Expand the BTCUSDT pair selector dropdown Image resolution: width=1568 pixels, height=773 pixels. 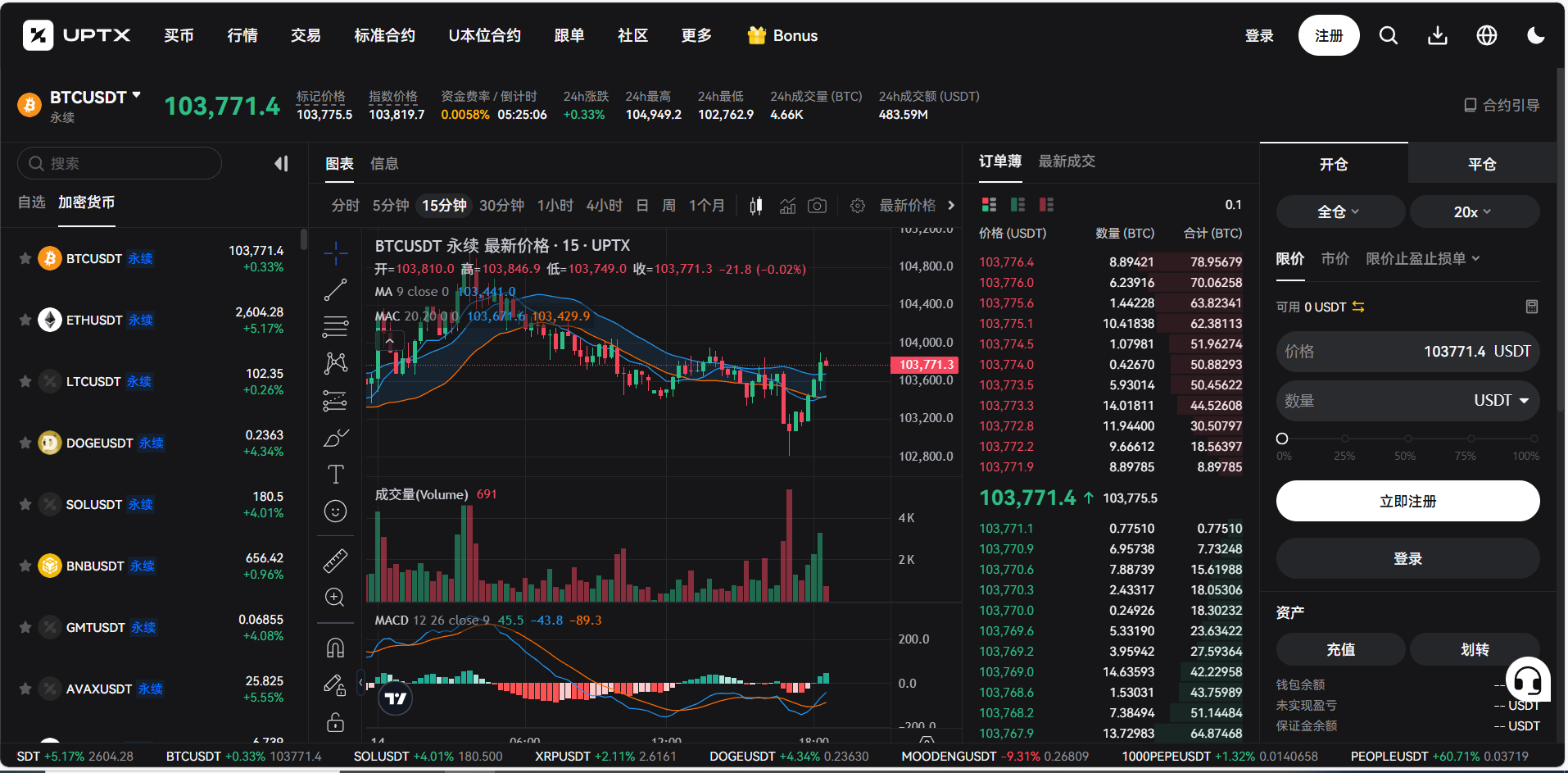coord(136,95)
